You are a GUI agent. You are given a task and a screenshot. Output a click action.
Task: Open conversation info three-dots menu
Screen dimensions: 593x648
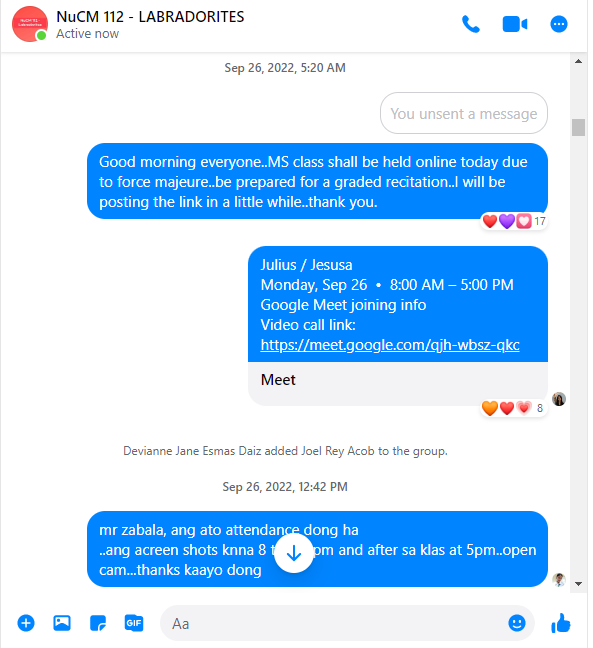point(559,24)
